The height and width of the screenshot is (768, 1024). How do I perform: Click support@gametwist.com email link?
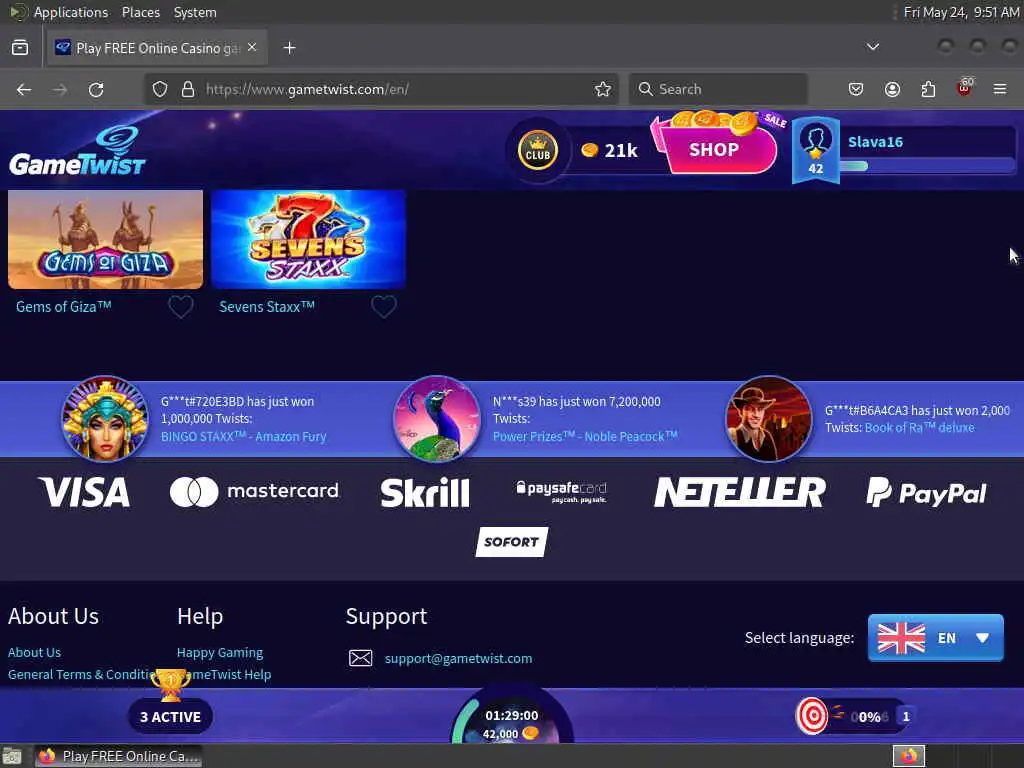point(458,658)
